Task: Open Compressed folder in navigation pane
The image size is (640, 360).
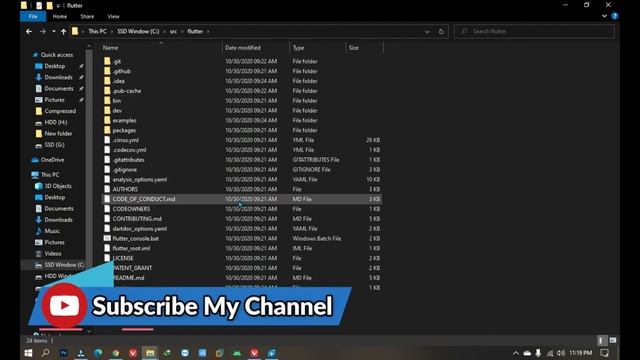Action: pos(60,111)
